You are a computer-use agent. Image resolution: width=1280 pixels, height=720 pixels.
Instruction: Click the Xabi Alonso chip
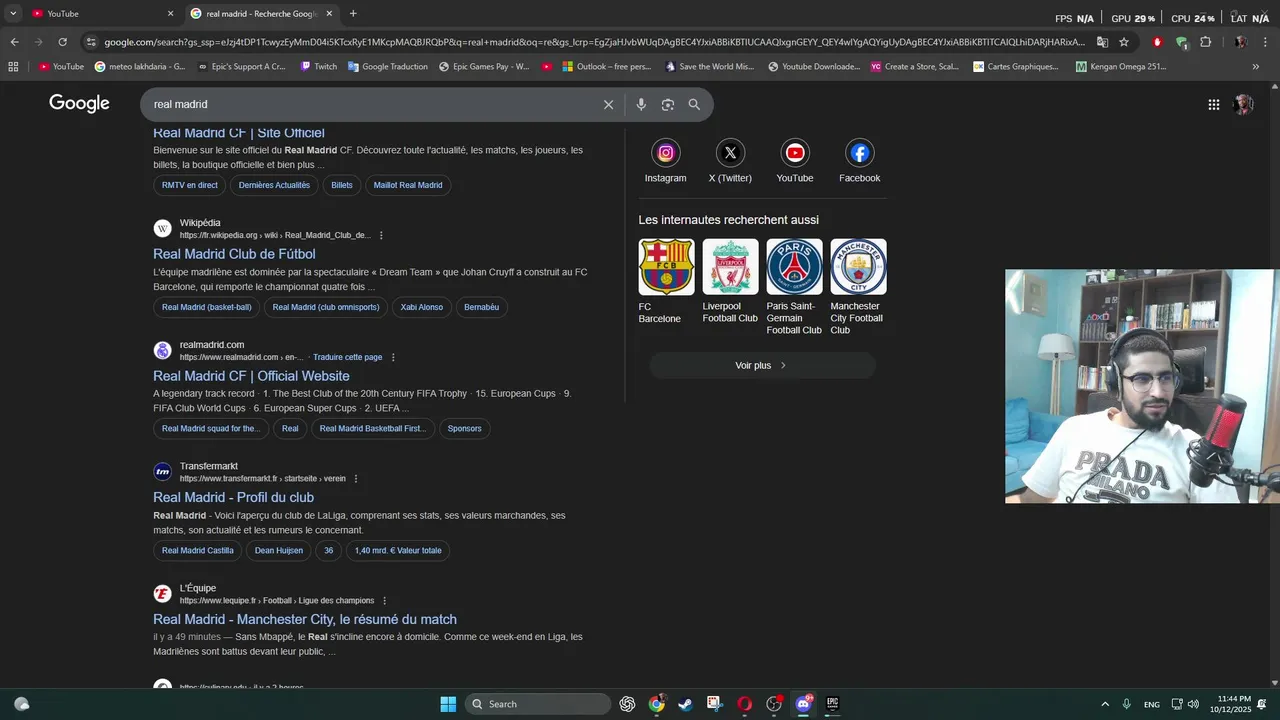coord(422,307)
